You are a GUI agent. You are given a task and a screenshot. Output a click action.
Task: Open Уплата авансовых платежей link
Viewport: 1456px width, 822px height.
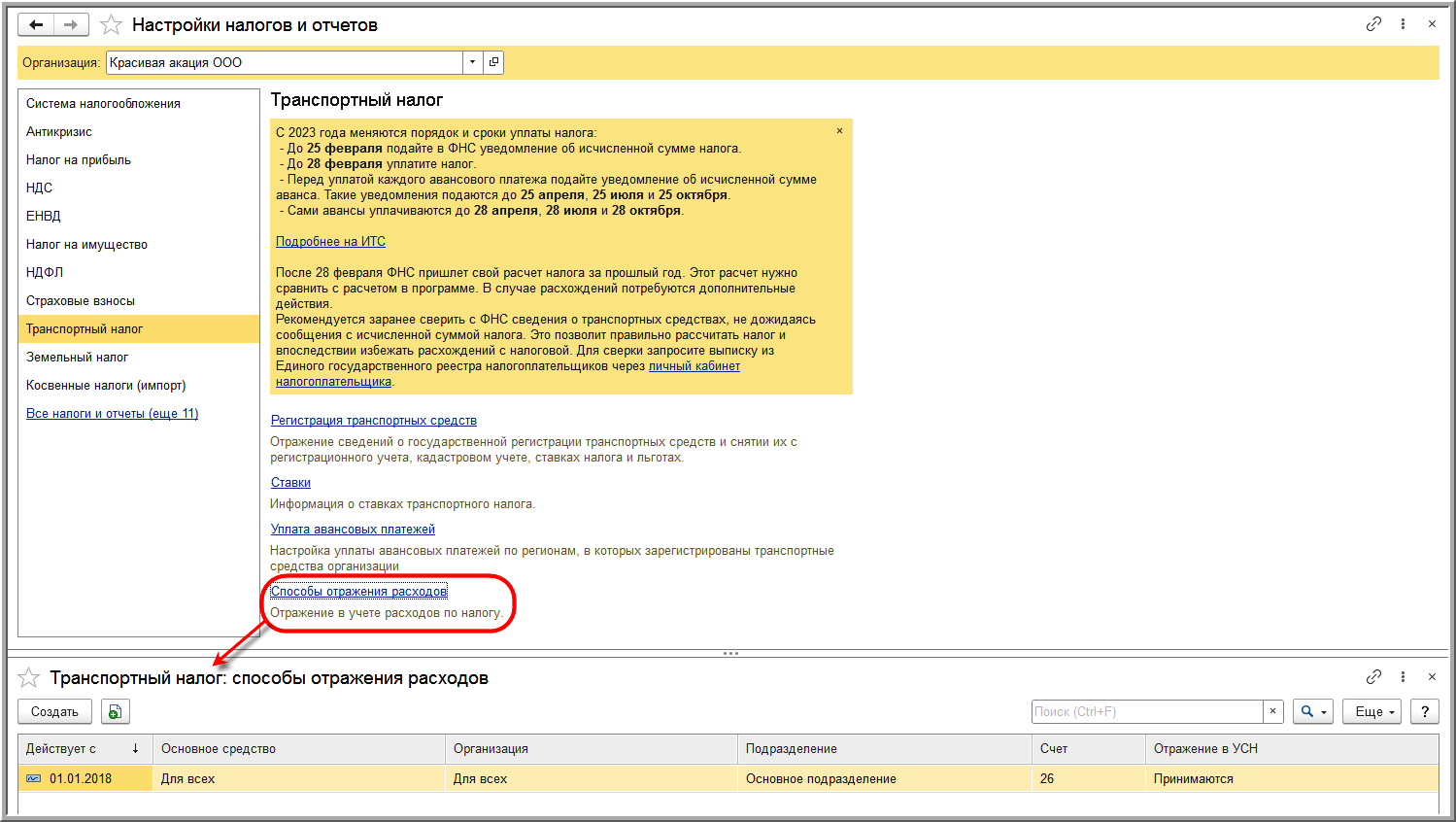(x=353, y=529)
